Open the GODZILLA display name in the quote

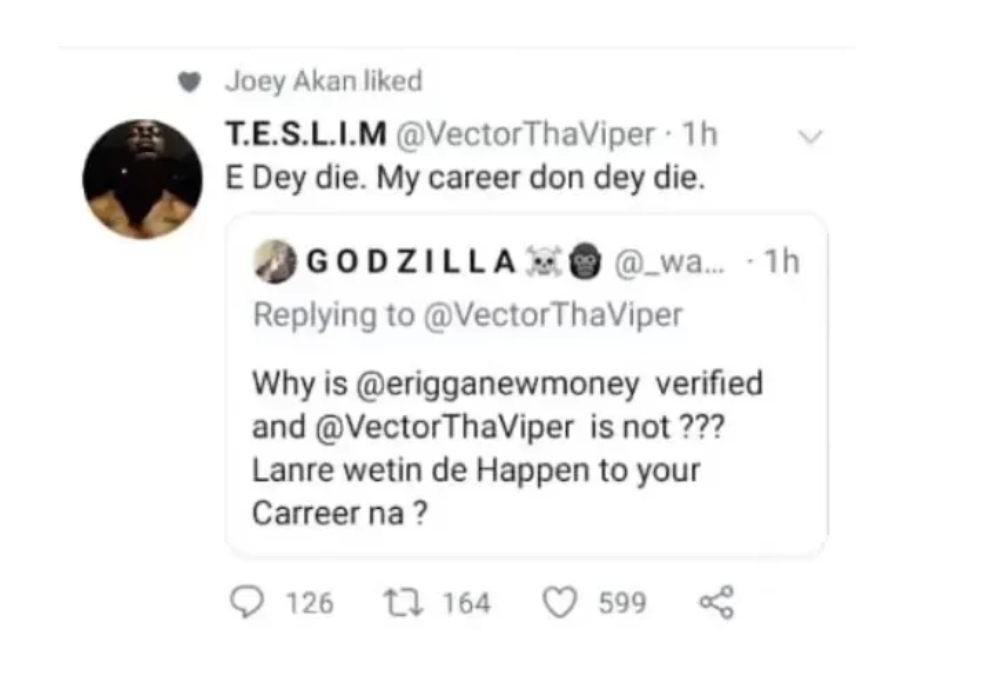click(409, 262)
